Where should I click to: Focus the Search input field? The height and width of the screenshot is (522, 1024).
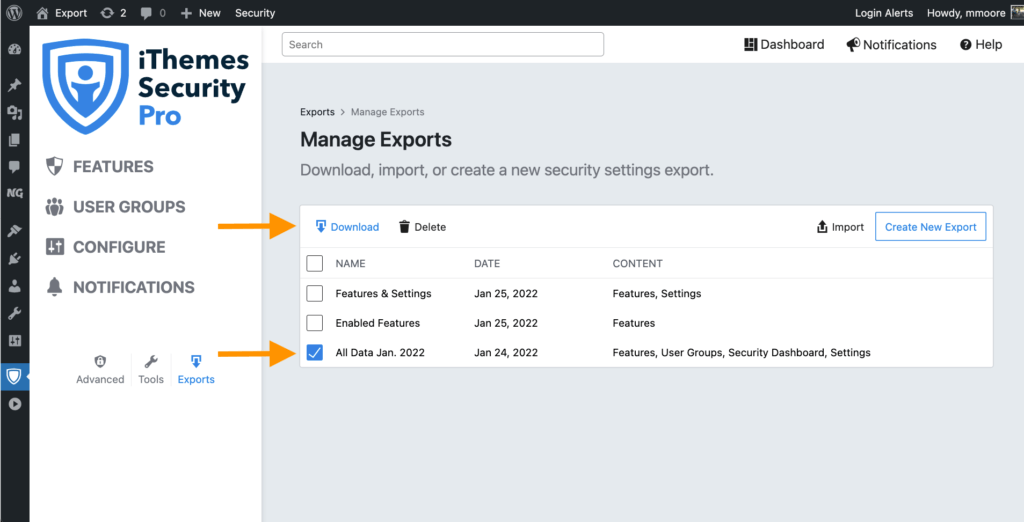point(443,44)
